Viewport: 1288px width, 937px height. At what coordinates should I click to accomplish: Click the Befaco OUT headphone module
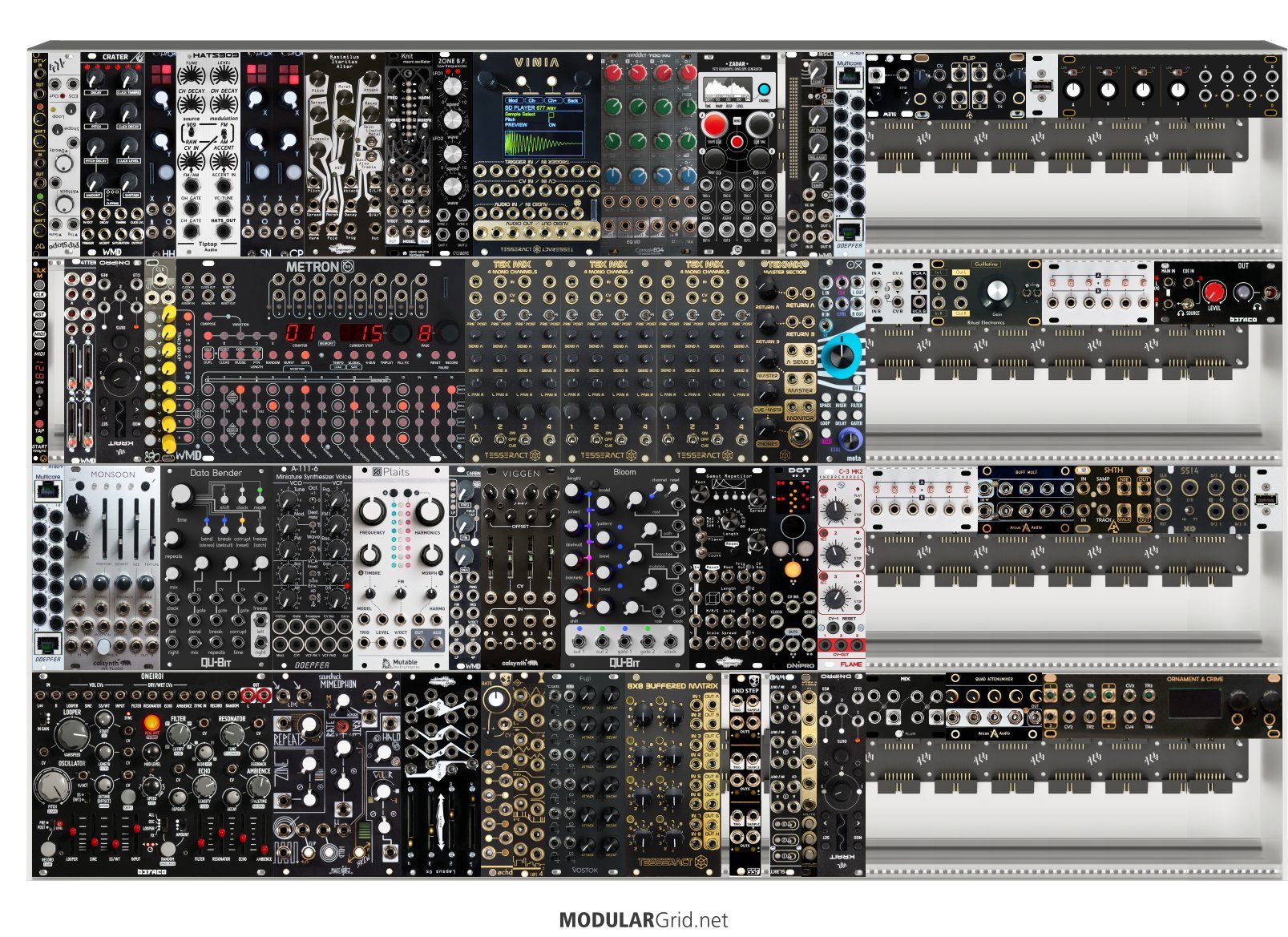(1218, 293)
